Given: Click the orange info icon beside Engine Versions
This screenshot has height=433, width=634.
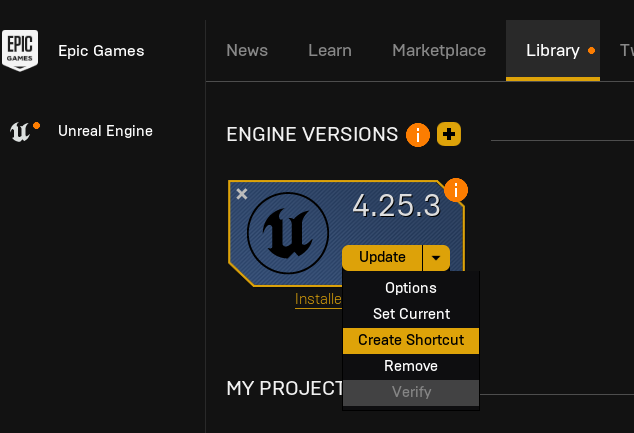Looking at the screenshot, I should pyautogui.click(x=418, y=135).
